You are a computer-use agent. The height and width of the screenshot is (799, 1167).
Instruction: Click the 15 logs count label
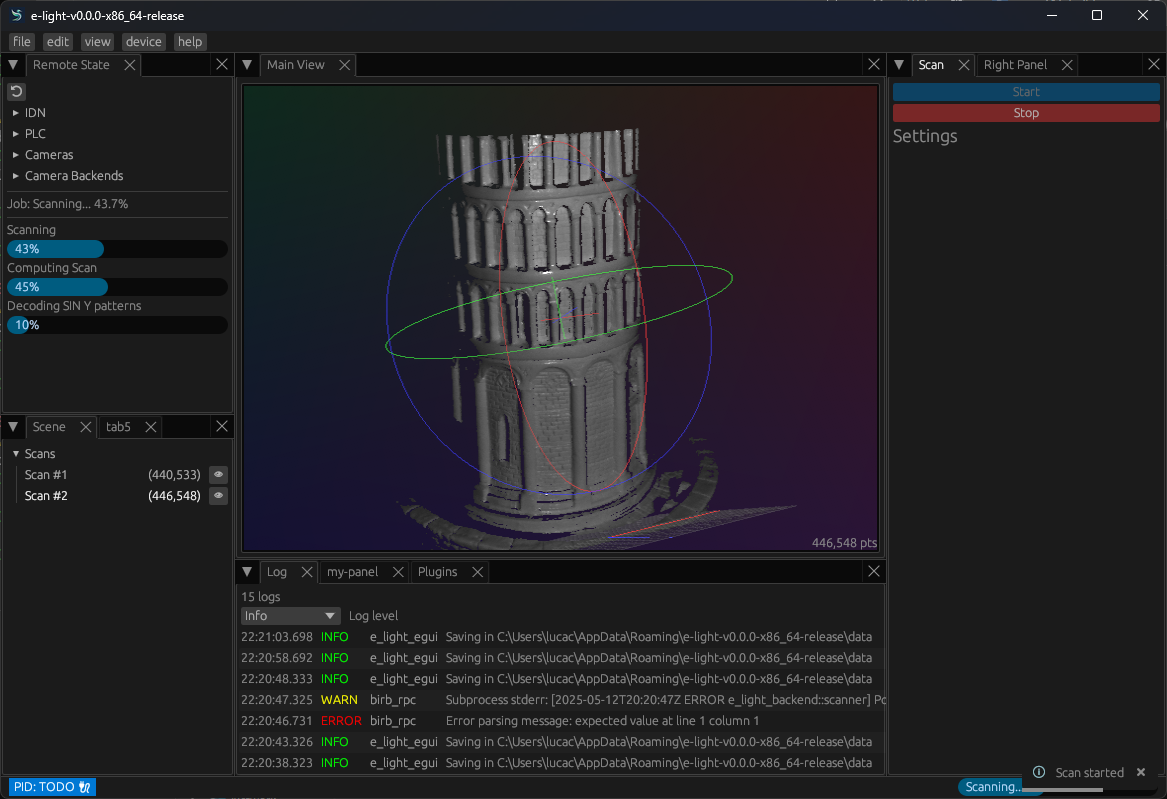click(260, 597)
